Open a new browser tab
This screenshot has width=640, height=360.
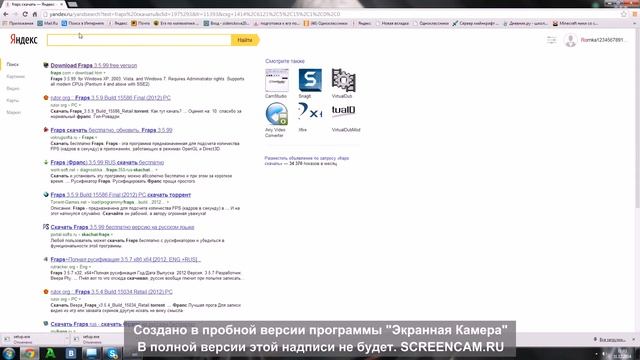72,4
